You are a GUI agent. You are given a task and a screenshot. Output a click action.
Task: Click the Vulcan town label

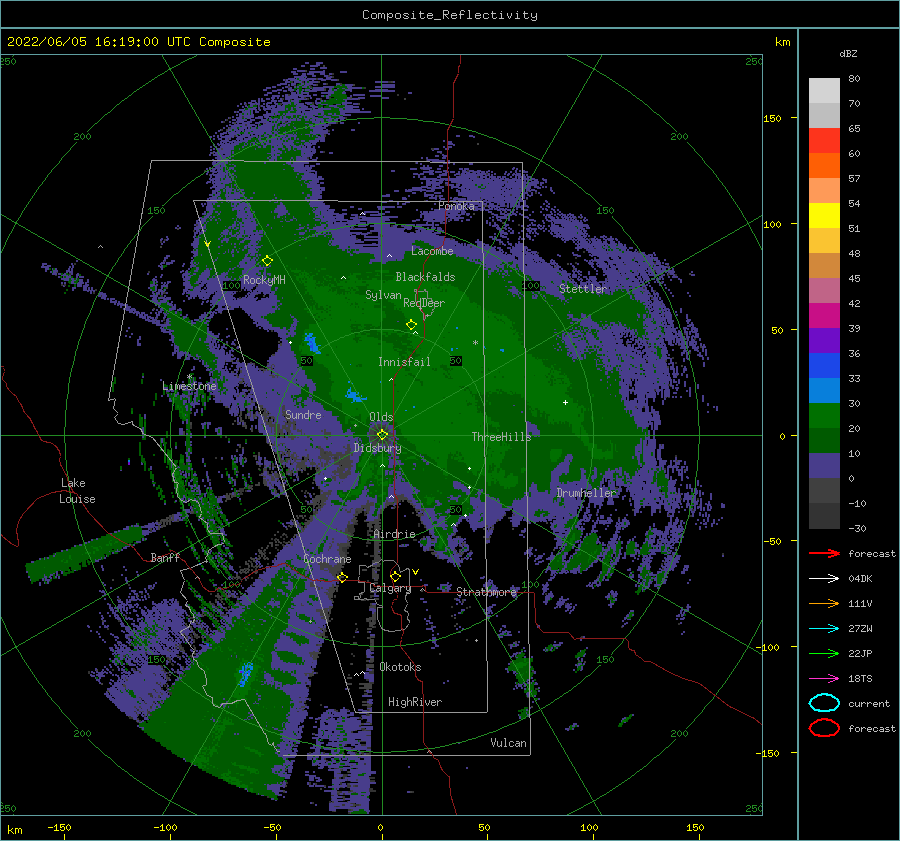[508, 743]
